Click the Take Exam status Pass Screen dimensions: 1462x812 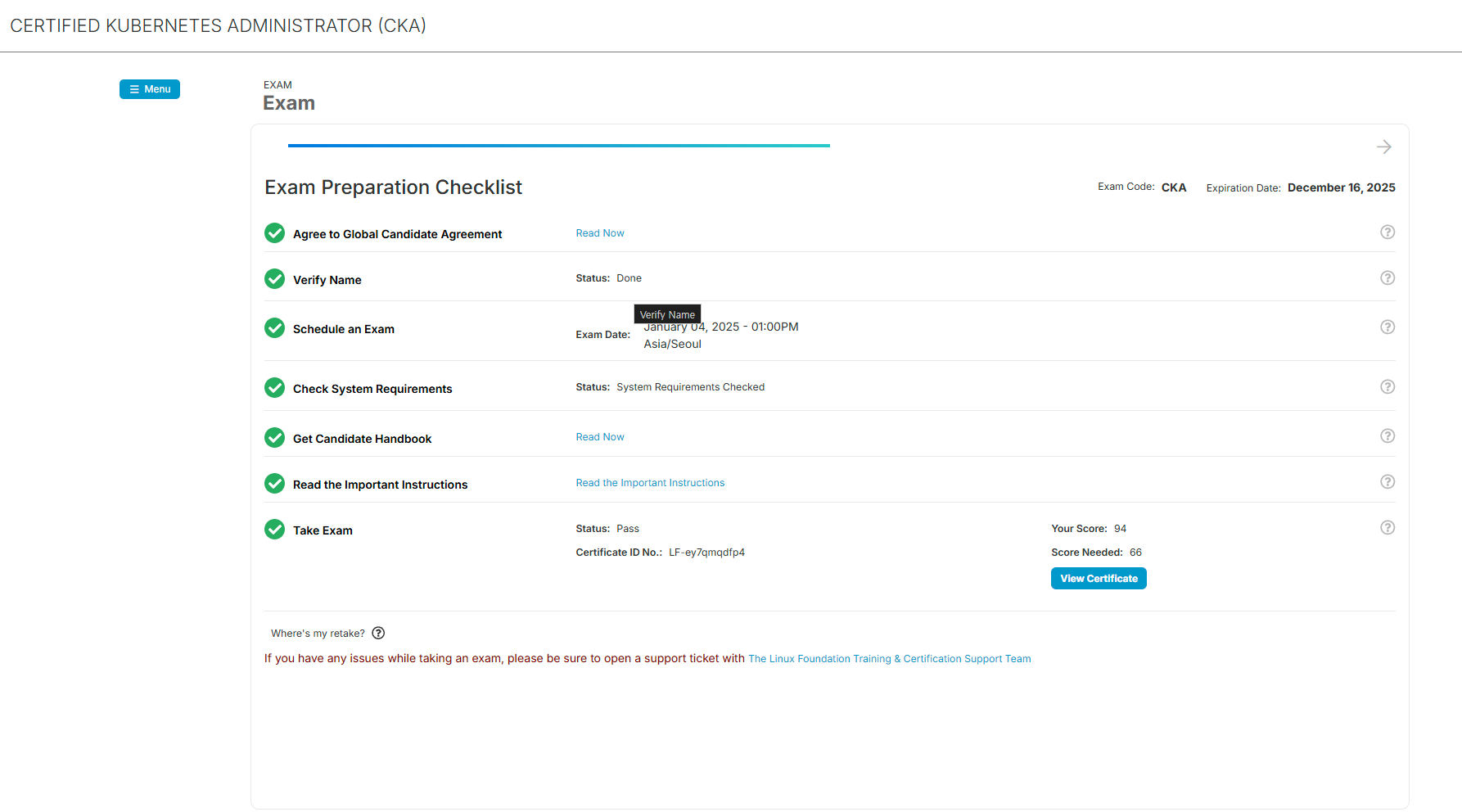pos(628,529)
